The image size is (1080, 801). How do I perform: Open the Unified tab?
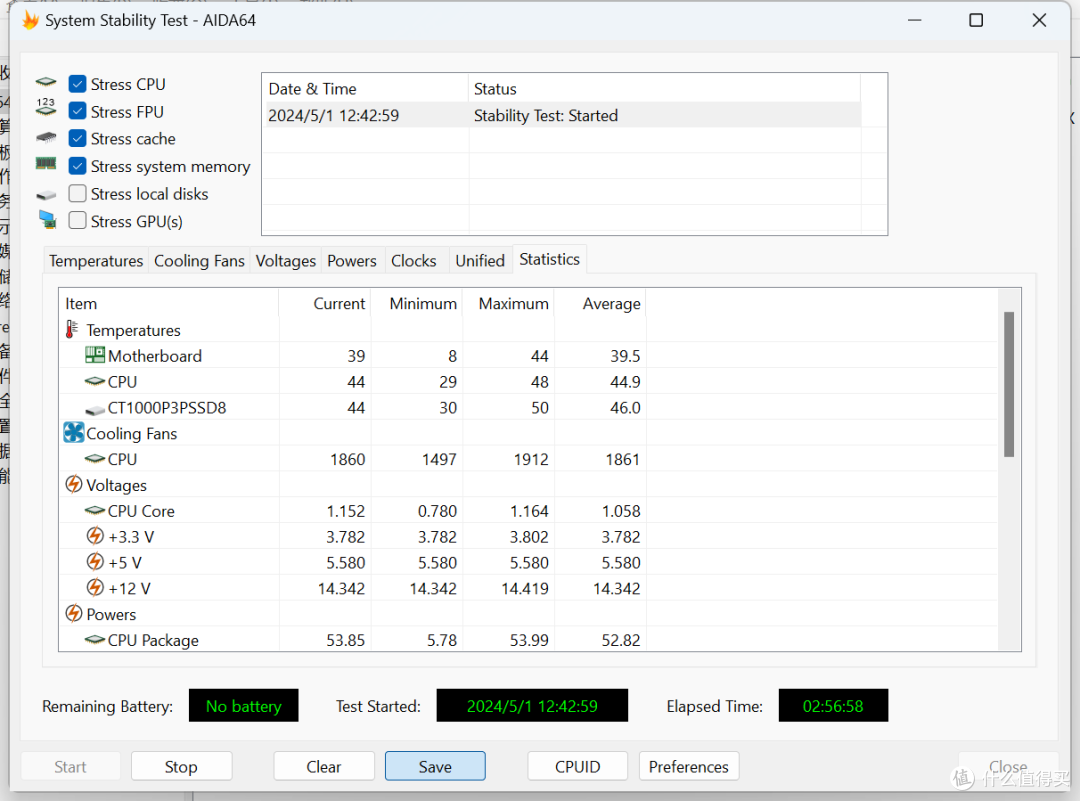point(480,261)
